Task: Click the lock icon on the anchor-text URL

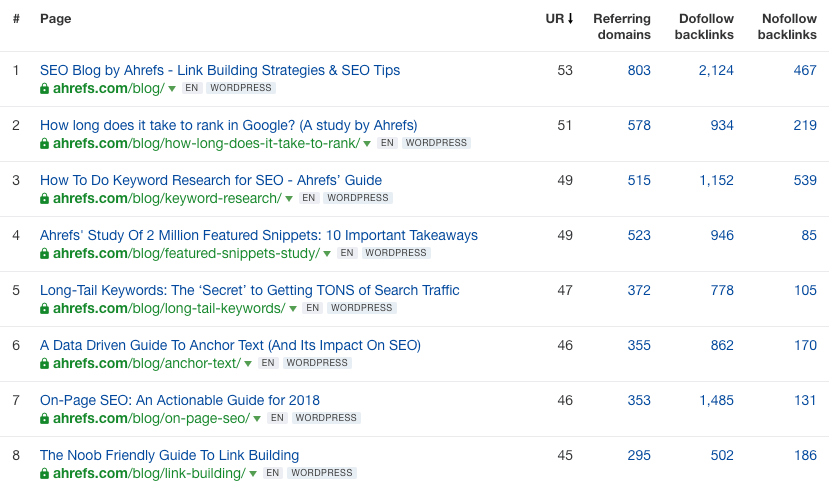Action: [44, 363]
